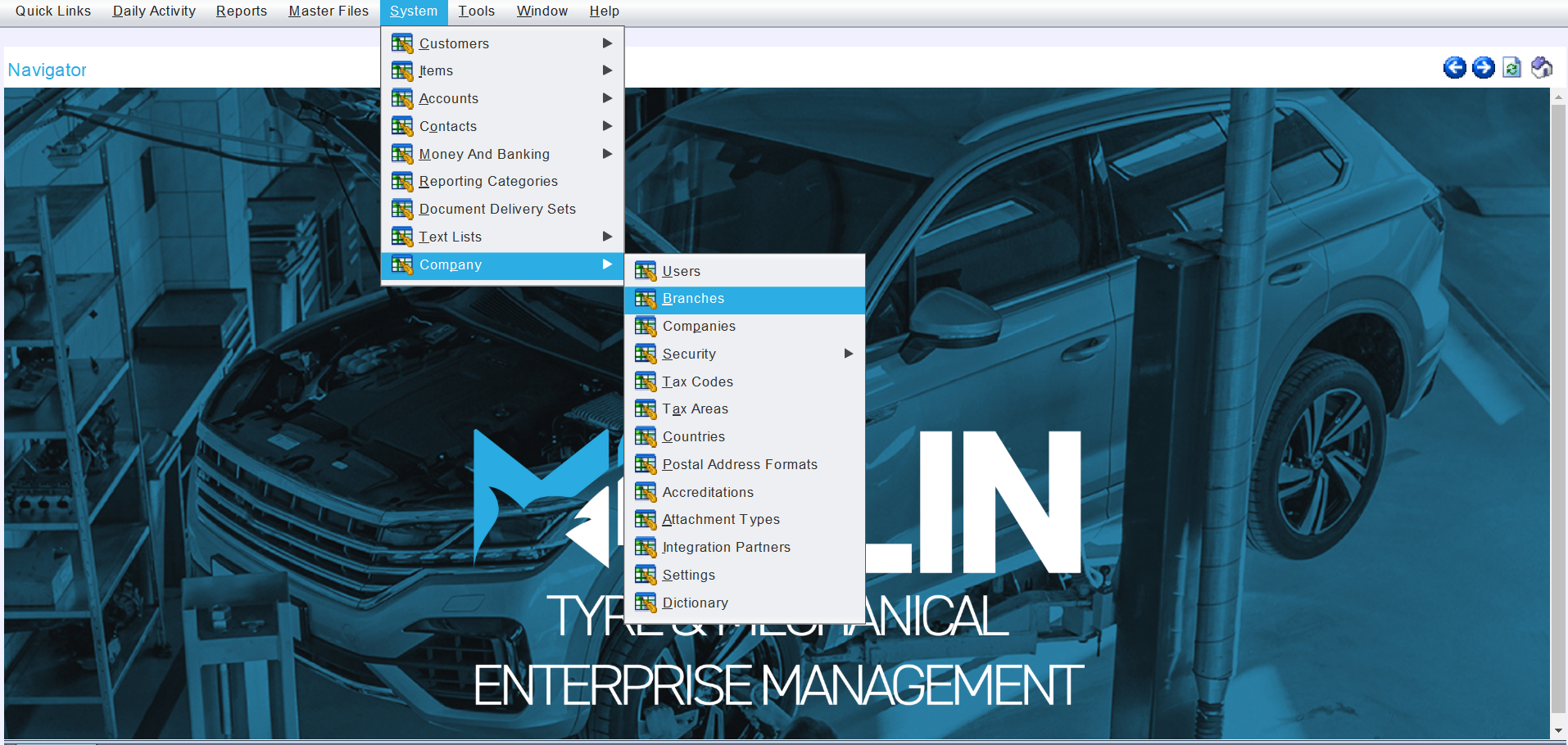Open the Quick Links menu
Screen dimensions: 1568x745
(x=53, y=11)
